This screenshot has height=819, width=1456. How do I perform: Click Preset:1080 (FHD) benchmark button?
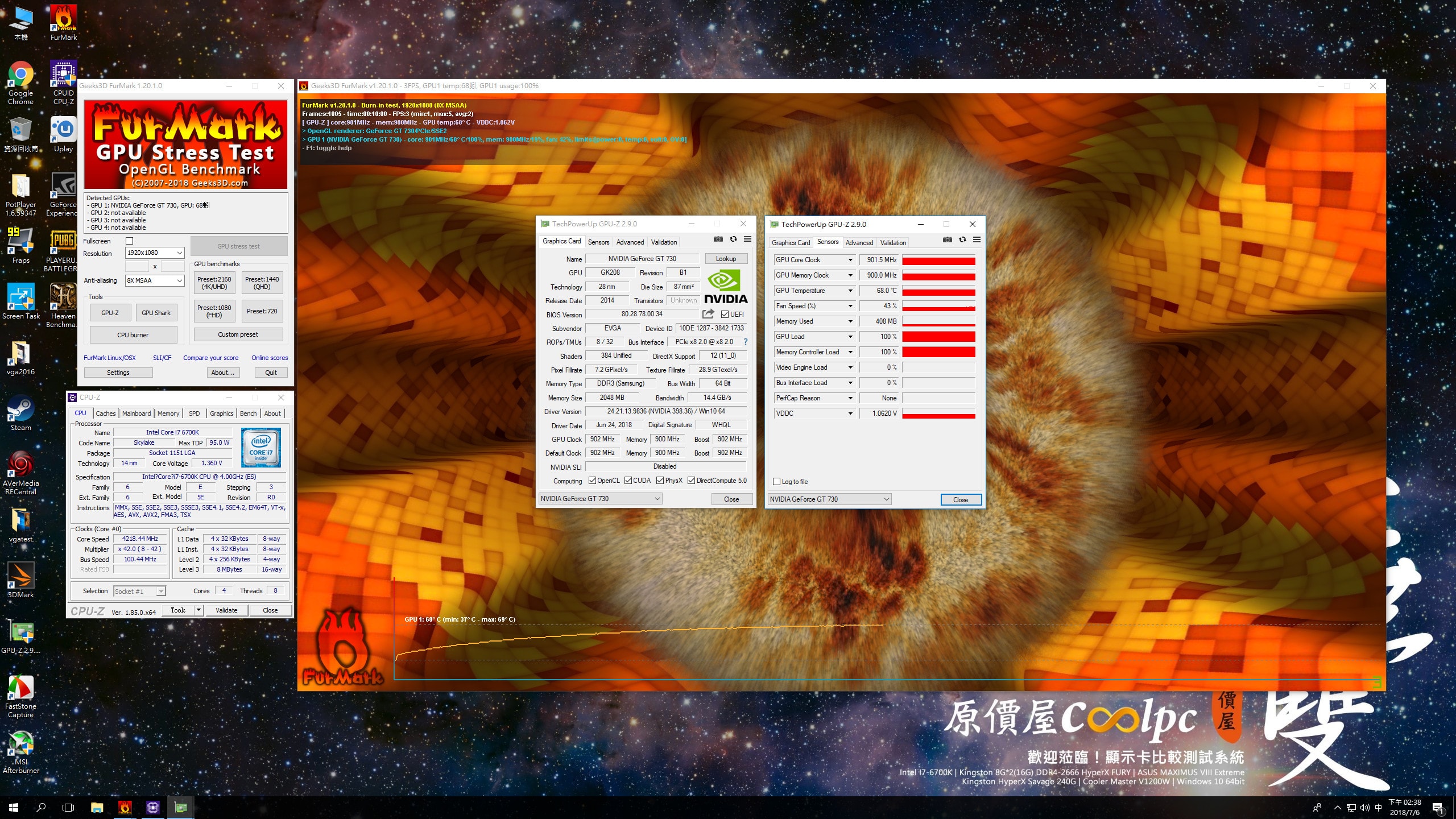[x=214, y=311]
